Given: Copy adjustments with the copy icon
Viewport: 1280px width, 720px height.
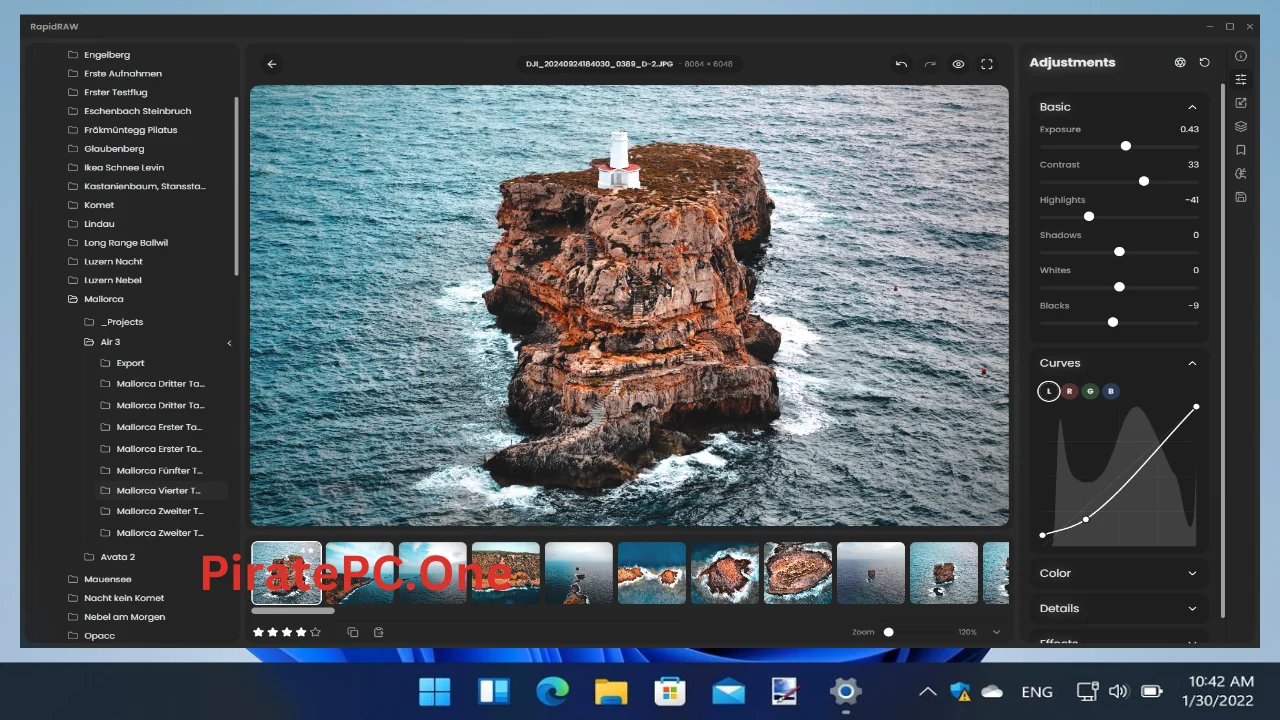Looking at the screenshot, I should (352, 632).
